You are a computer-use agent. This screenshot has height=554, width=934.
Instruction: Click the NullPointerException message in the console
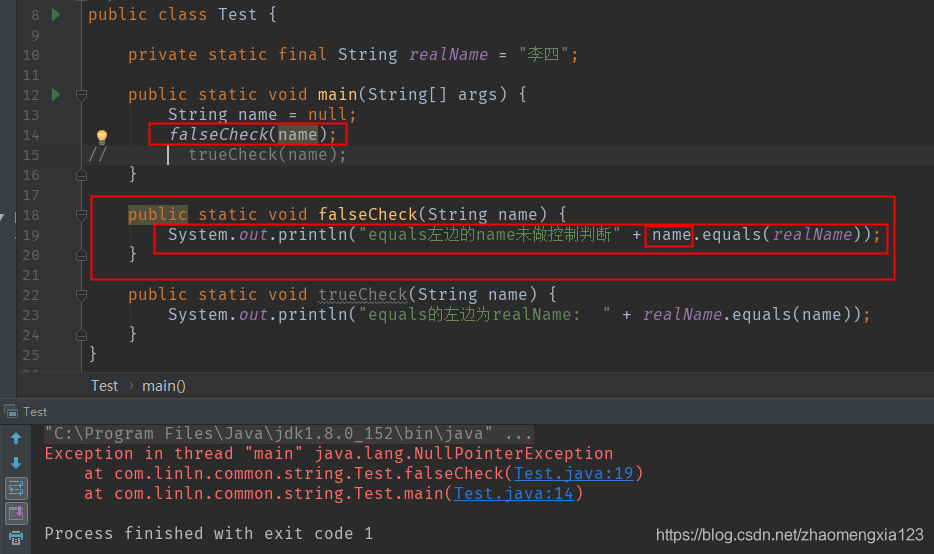(329, 454)
